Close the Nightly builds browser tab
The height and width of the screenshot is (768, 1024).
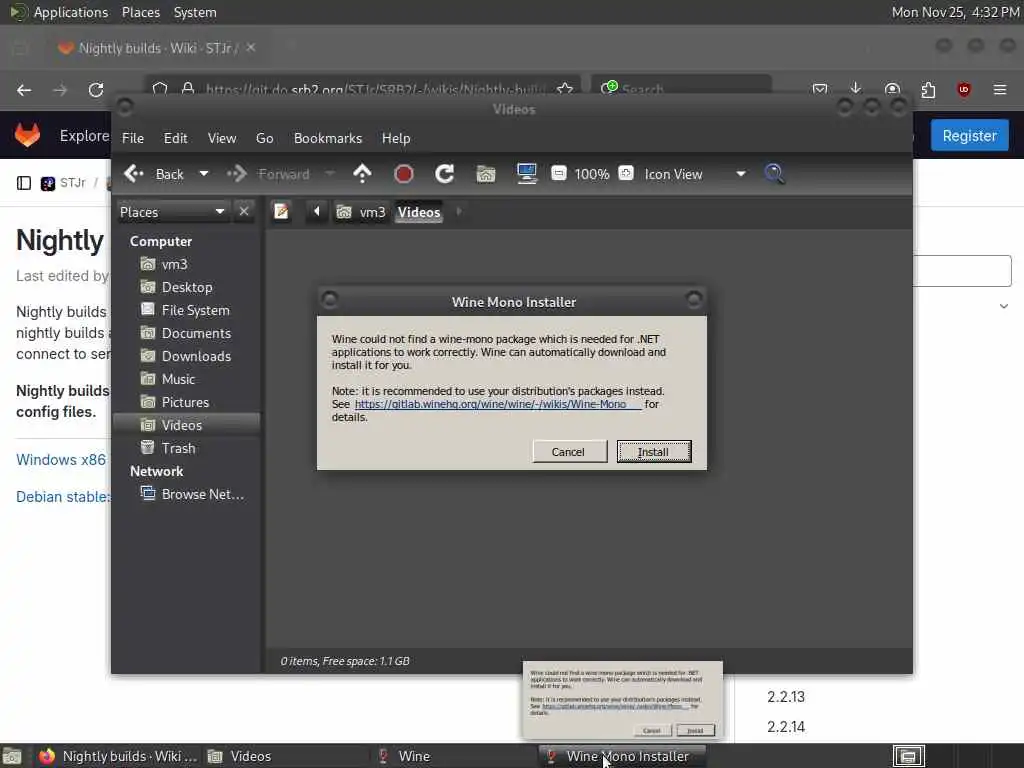pyautogui.click(x=251, y=48)
